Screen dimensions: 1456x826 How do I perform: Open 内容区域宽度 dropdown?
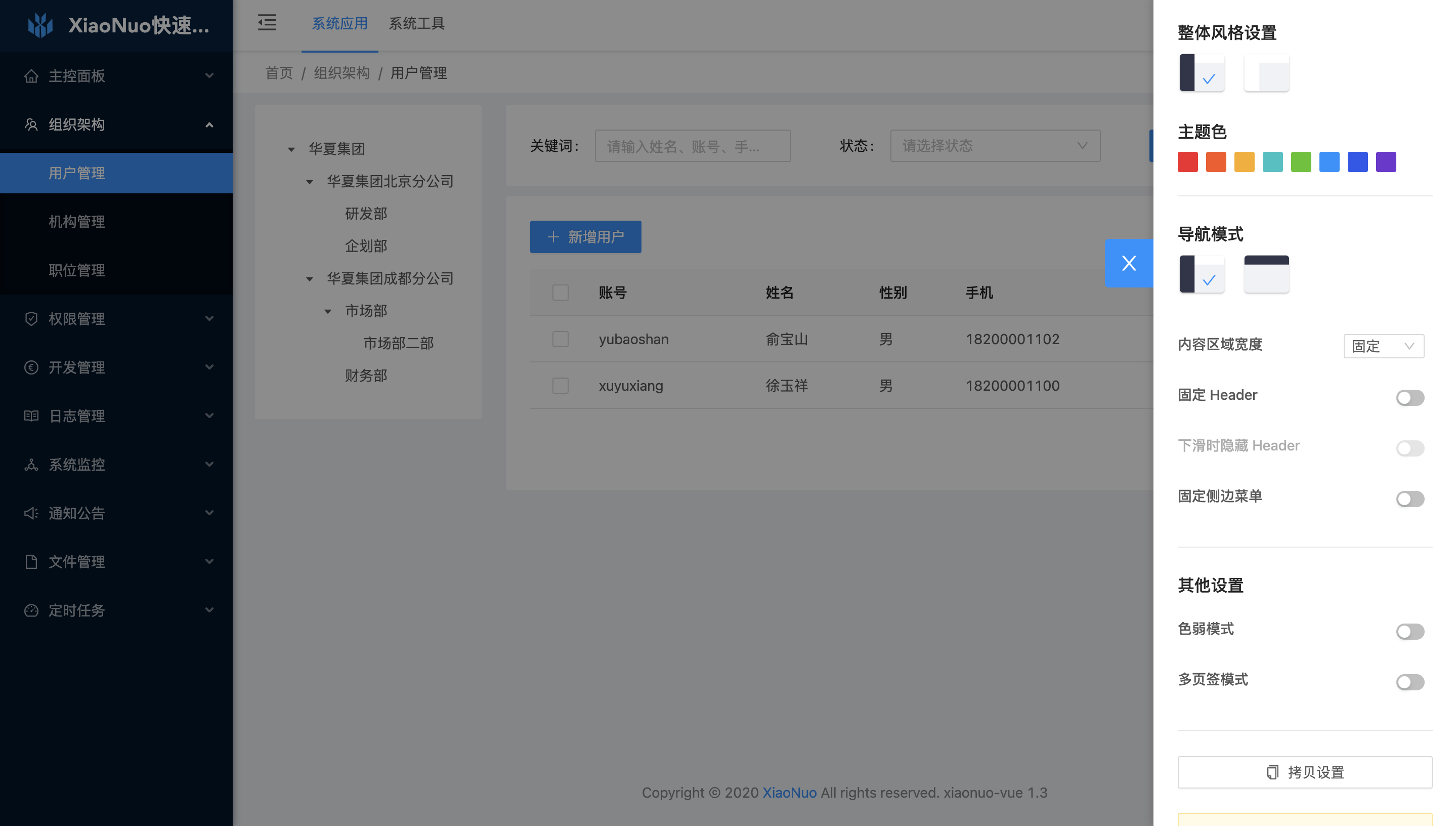click(1384, 346)
